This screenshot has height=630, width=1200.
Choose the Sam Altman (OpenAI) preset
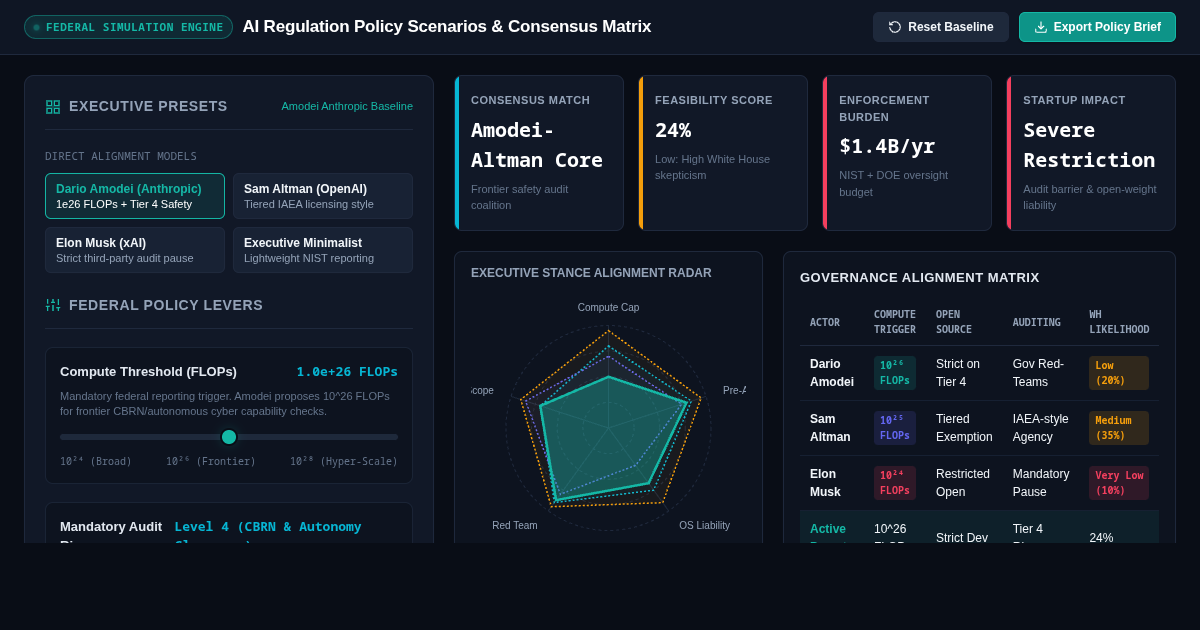click(323, 196)
